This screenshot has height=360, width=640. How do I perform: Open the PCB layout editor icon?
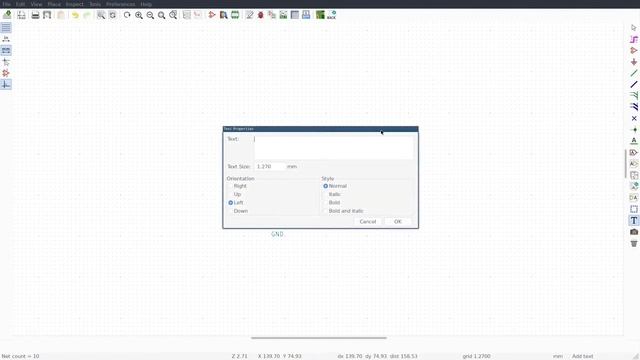[x=320, y=15]
